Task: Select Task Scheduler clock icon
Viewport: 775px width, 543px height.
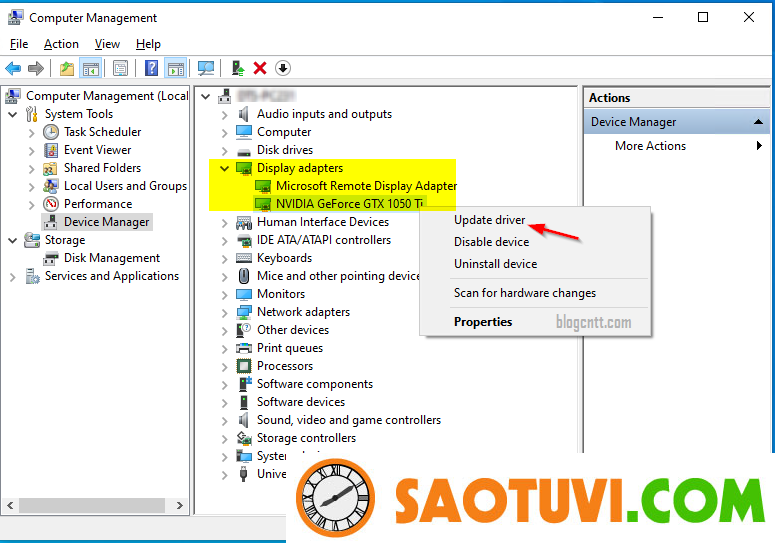Action: point(51,132)
